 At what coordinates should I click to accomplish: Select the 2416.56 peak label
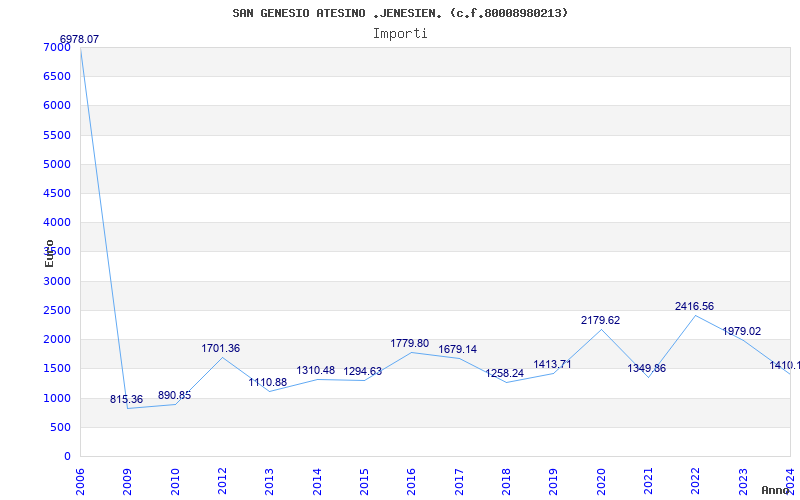click(x=694, y=307)
